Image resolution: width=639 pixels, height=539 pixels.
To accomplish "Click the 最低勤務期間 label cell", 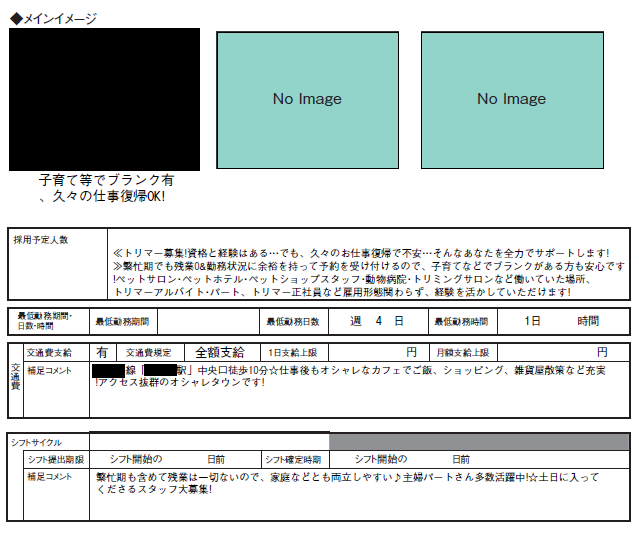I will pyautogui.click(x=123, y=321).
